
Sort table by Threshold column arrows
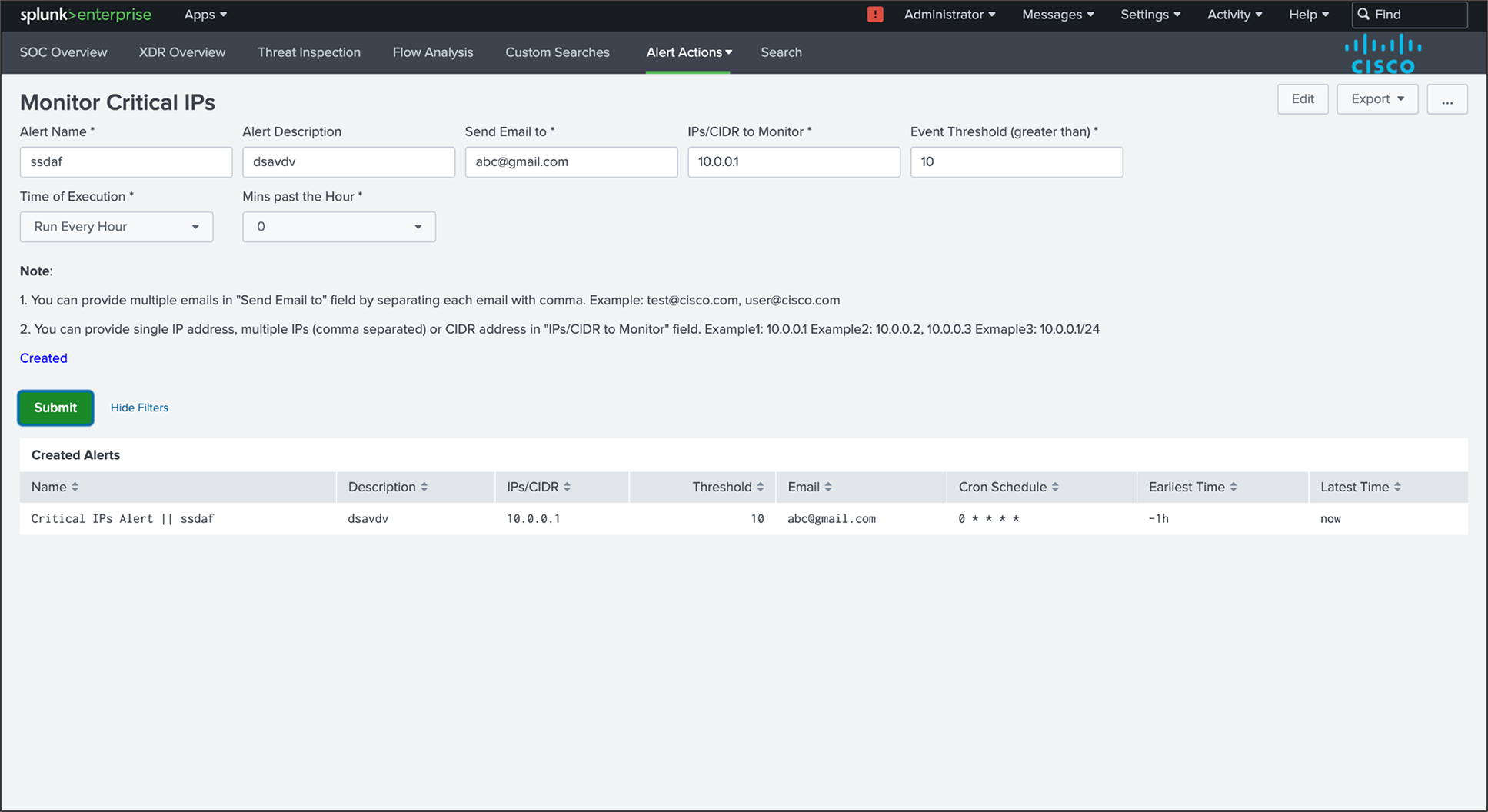coord(760,487)
